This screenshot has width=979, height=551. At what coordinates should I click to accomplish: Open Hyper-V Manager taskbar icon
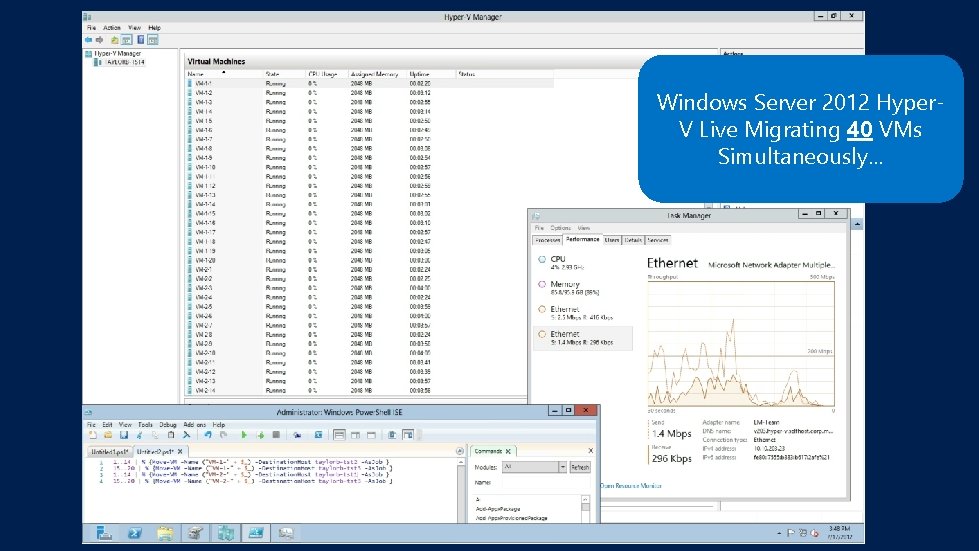(x=225, y=533)
